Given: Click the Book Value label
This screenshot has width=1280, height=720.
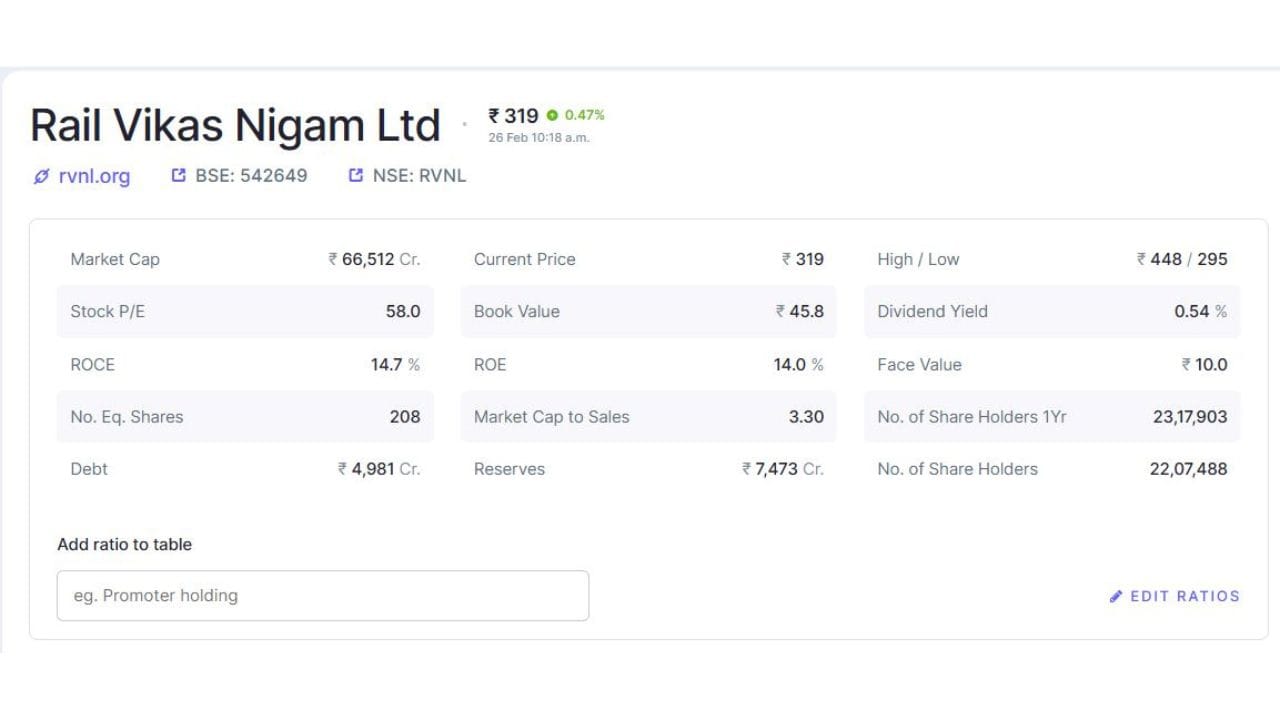Looking at the screenshot, I should coord(517,311).
